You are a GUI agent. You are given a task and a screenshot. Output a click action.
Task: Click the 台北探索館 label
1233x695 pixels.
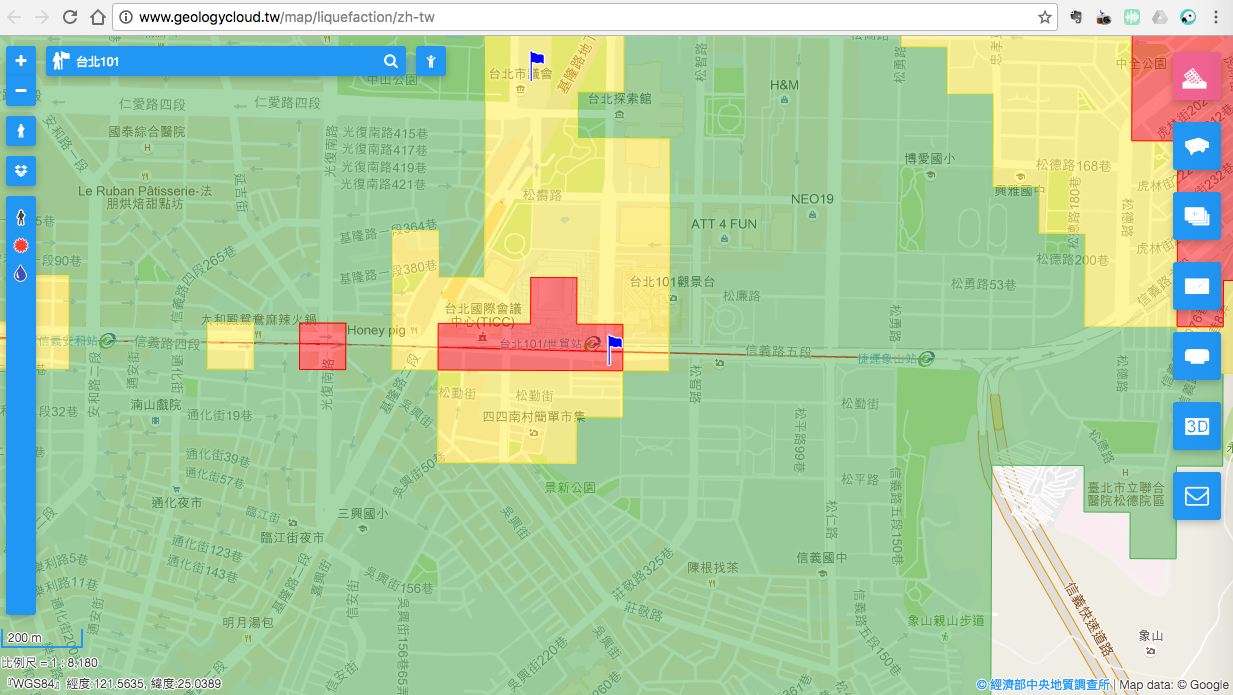619,99
